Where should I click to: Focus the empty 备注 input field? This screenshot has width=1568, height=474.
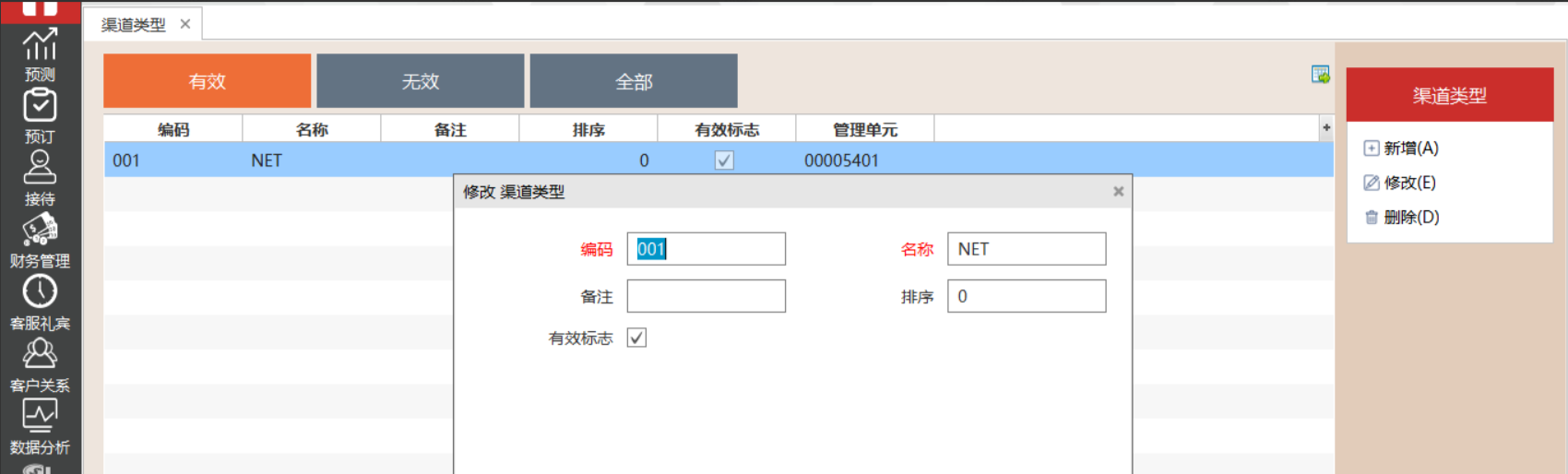706,296
